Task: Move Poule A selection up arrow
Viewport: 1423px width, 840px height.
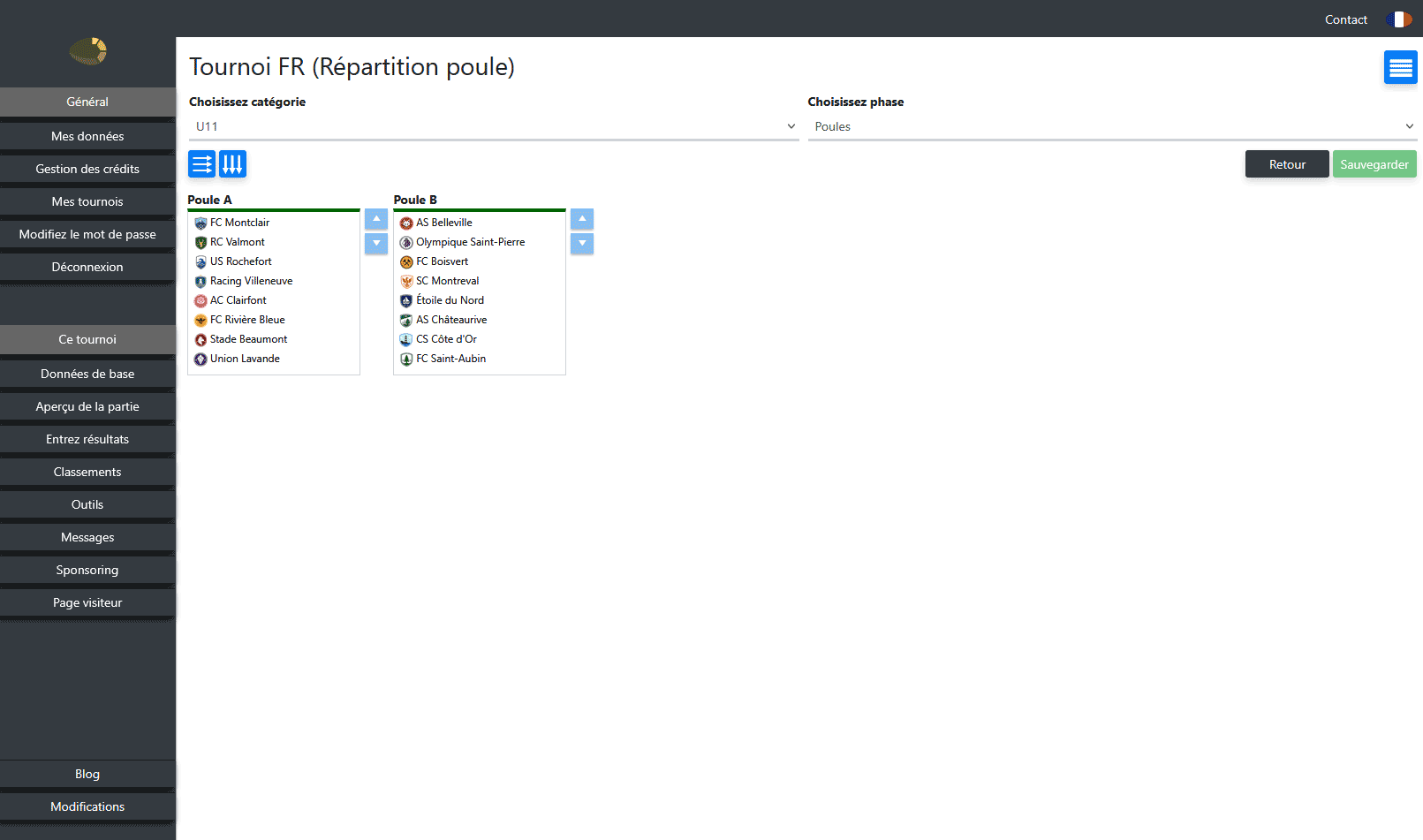Action: 376,219
